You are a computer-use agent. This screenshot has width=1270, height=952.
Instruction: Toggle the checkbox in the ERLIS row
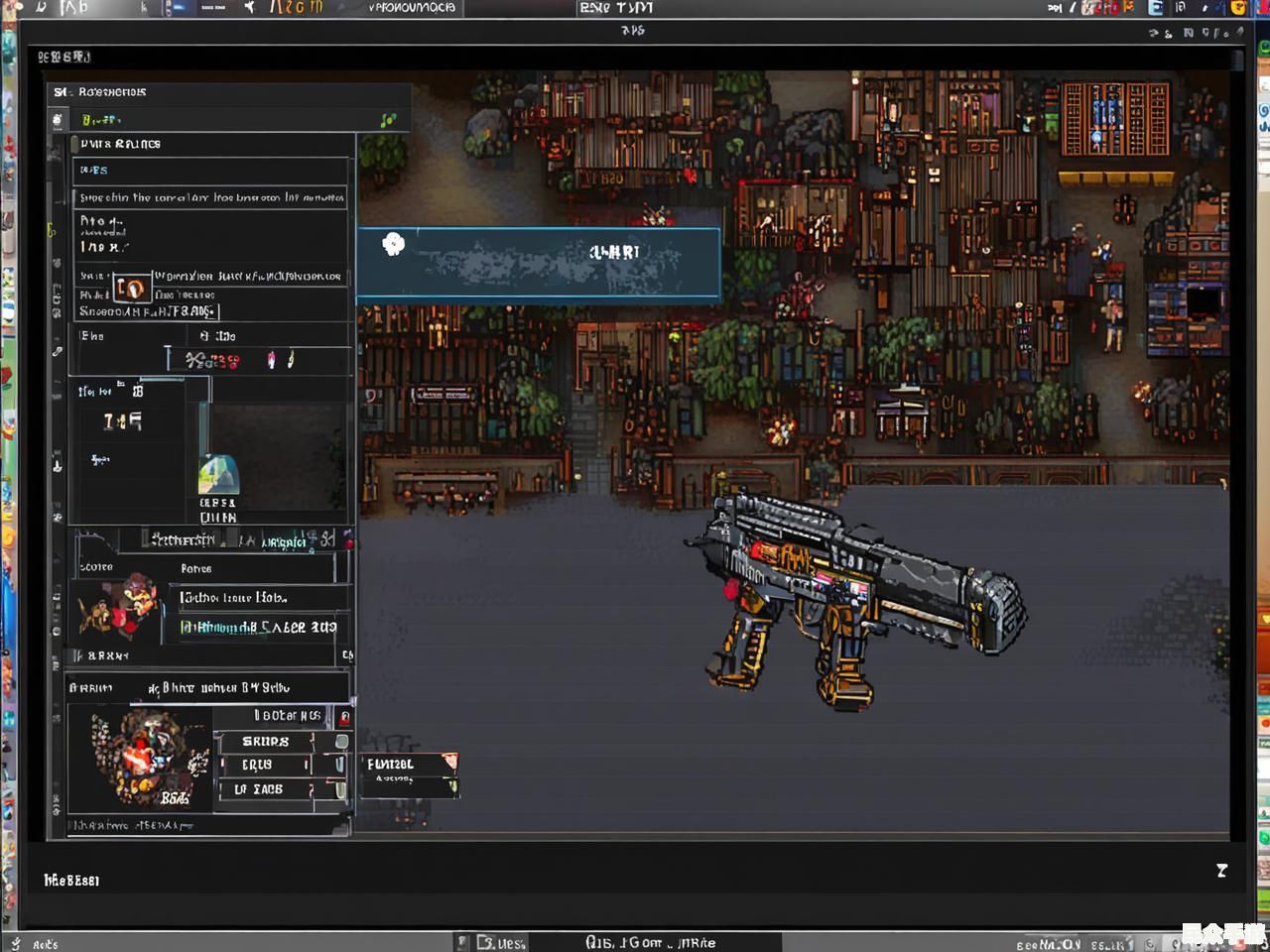[339, 765]
